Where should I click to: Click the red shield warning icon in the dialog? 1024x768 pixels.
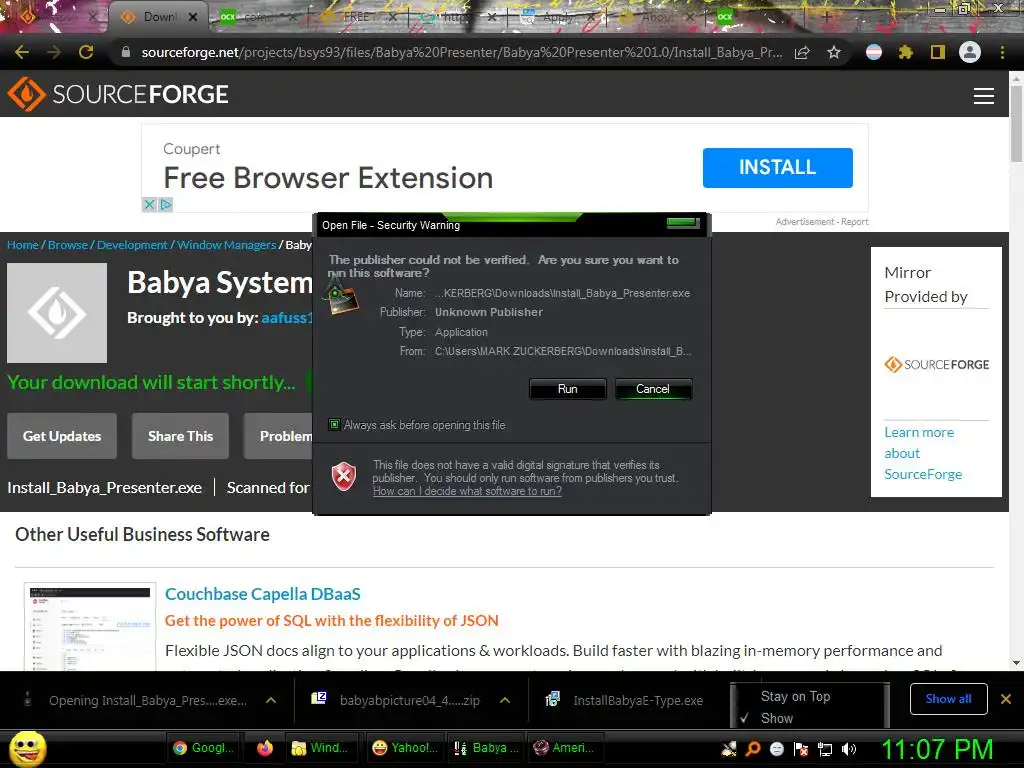(x=344, y=477)
